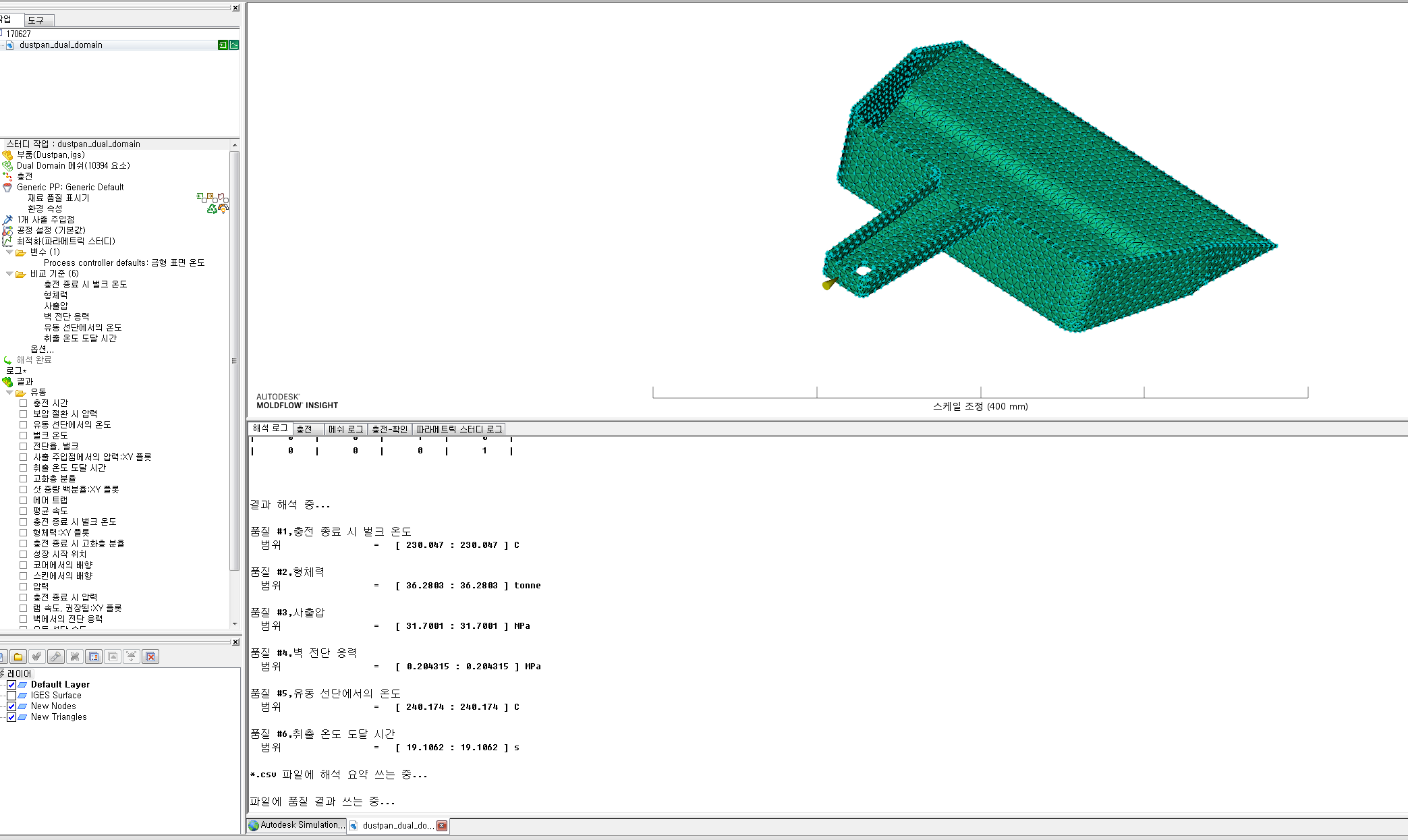
Task: Click the green results icon in study row
Action: [234, 45]
